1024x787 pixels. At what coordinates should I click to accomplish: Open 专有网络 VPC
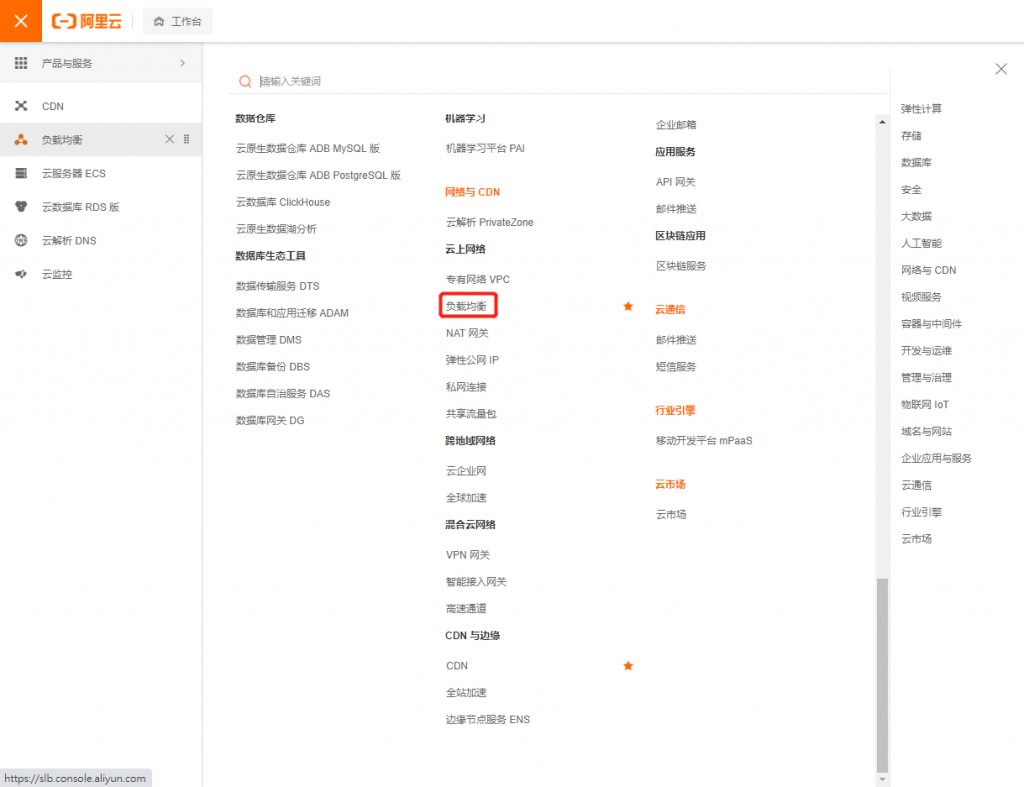point(477,279)
